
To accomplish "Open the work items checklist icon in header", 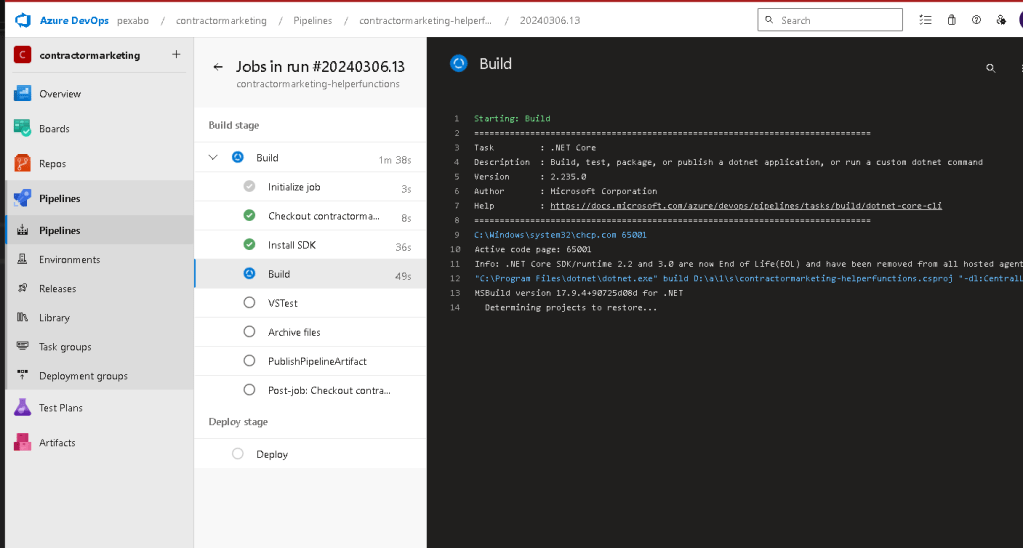I will (x=925, y=20).
